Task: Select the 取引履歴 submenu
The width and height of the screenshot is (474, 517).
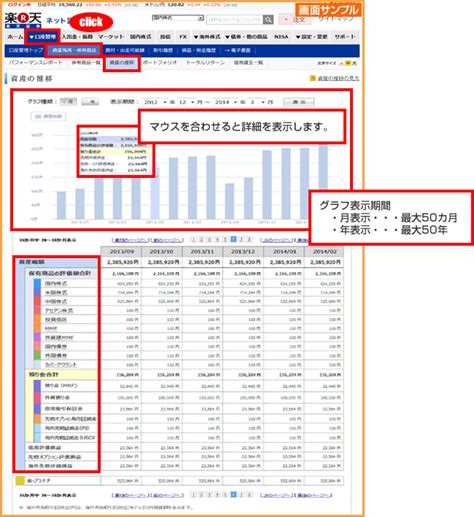Action: click(x=163, y=50)
